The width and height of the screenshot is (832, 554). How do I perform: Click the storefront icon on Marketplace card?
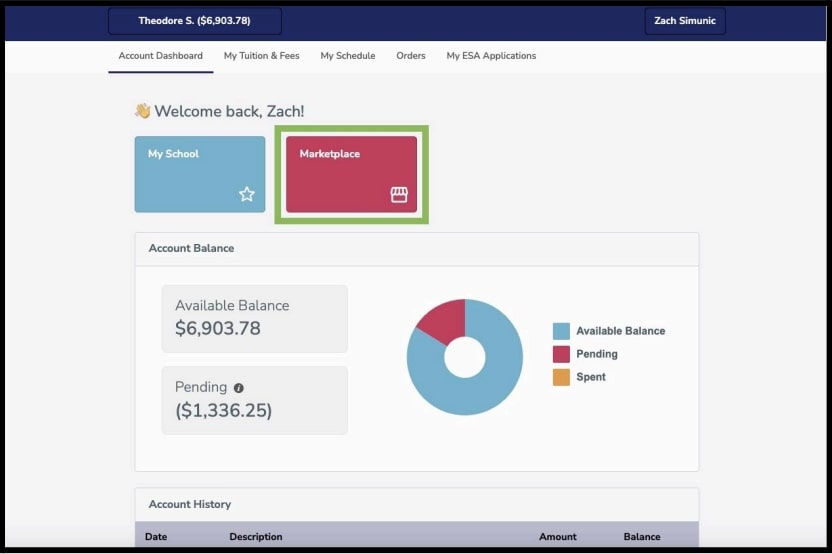(x=399, y=195)
